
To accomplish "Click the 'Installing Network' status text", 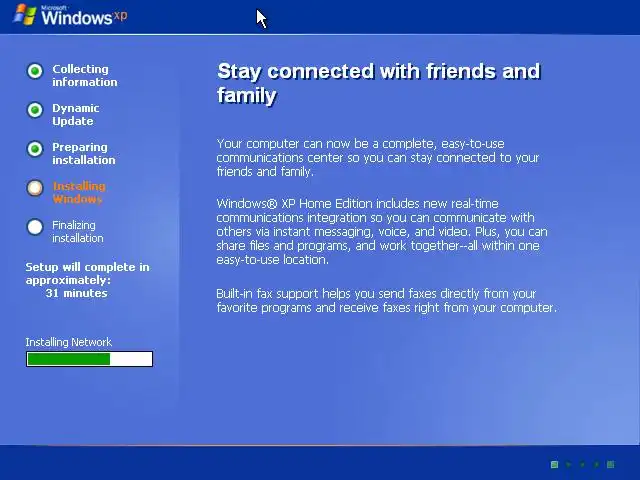I will 69,342.
